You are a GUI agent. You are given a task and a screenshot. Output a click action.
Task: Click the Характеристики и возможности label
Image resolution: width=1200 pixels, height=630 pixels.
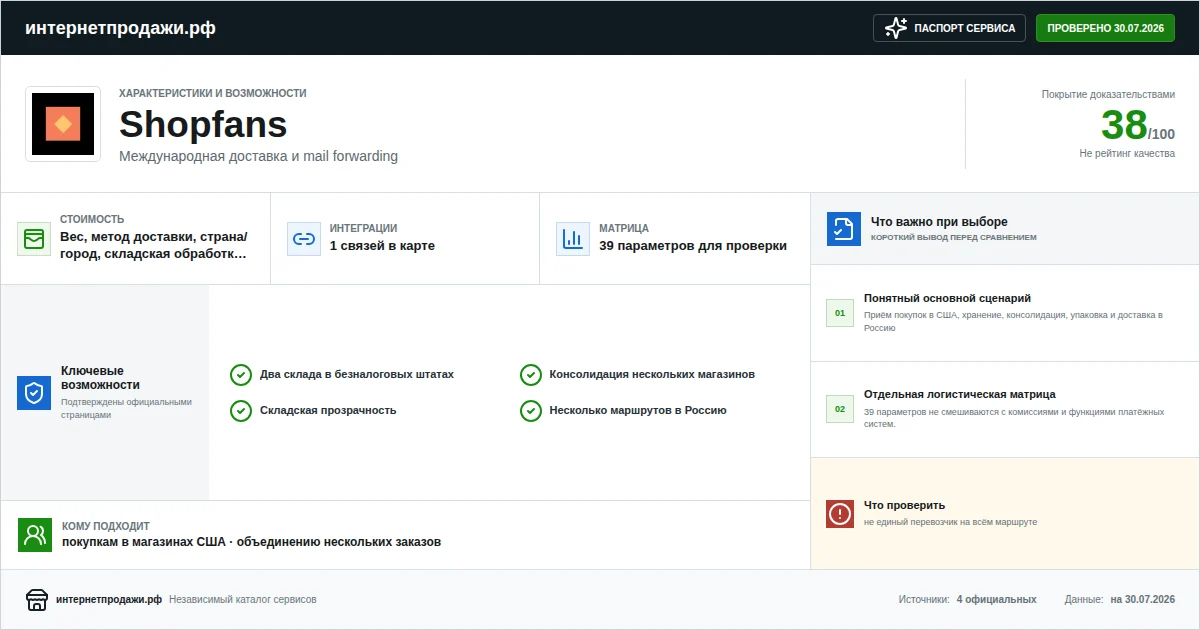213,93
